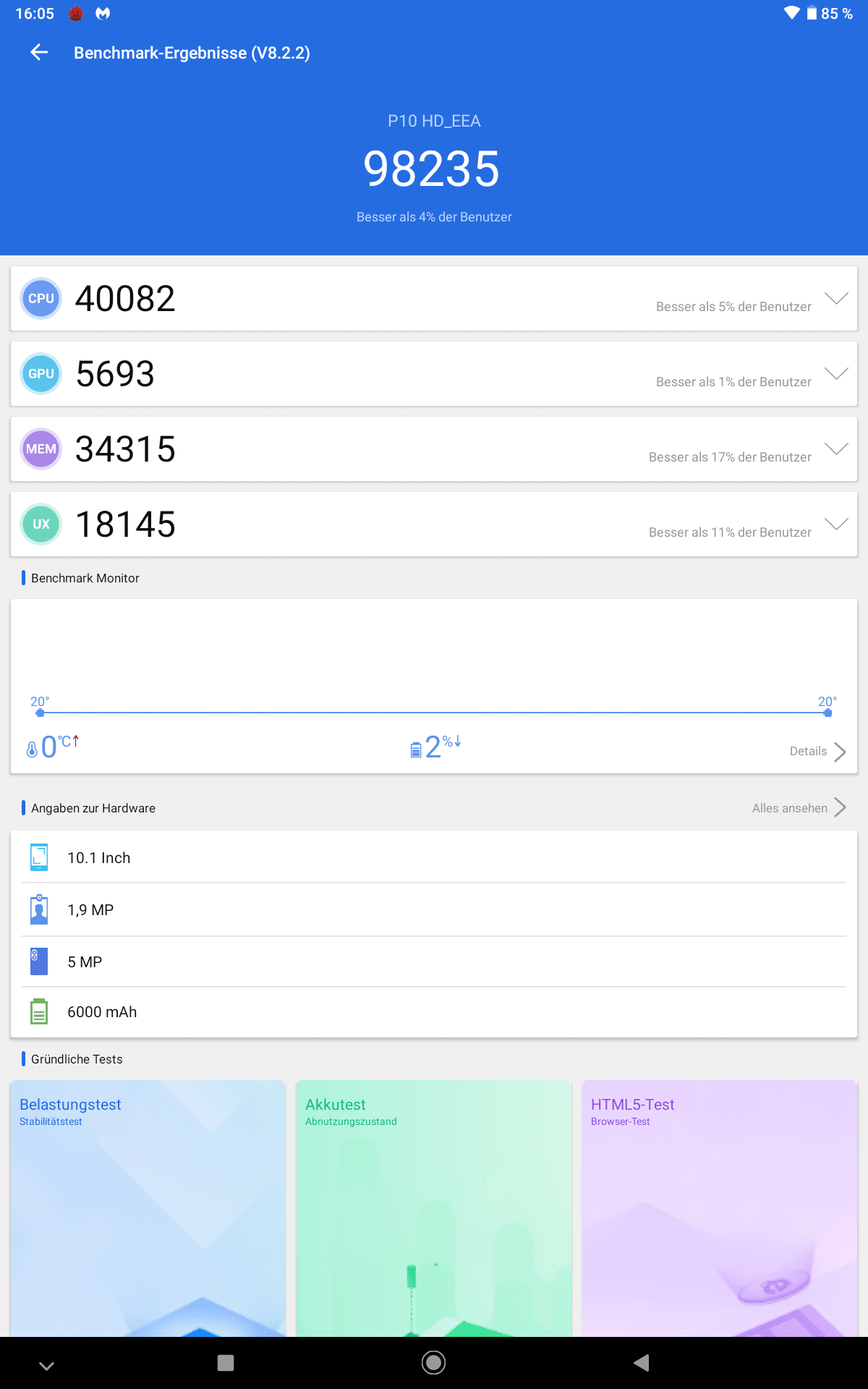Tap Besser als 5% der Benutzer text
The height and width of the screenshot is (1389, 868).
[x=733, y=307]
